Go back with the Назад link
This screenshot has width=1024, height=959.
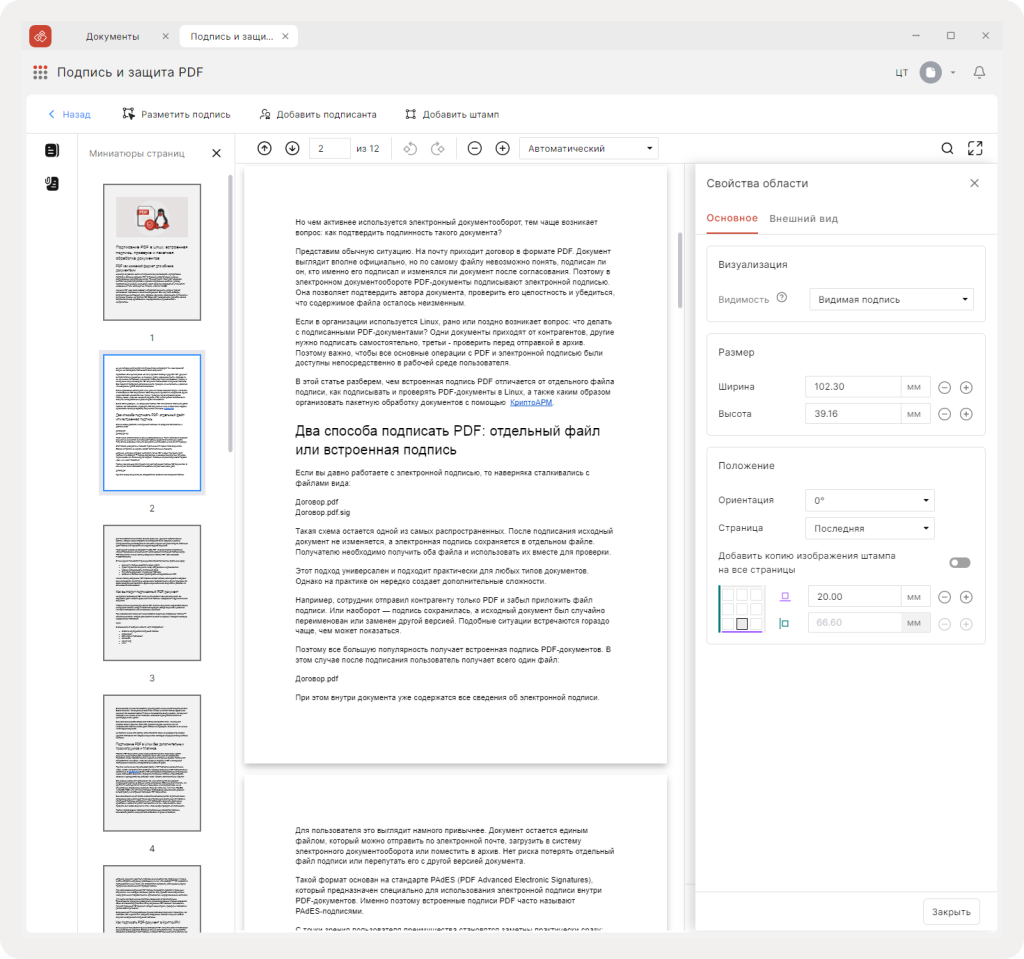click(70, 114)
